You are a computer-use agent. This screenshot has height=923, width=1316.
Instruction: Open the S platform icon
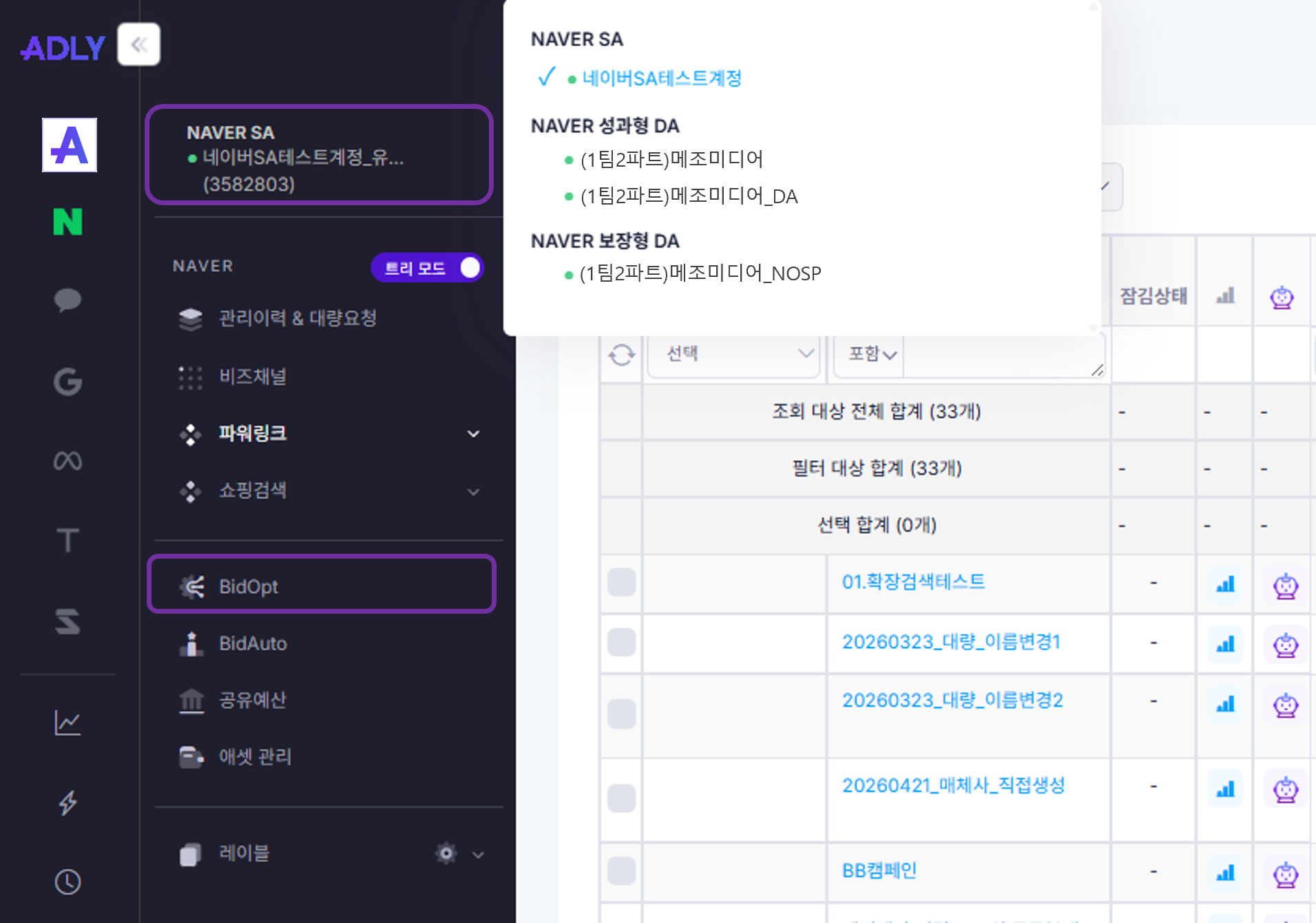click(x=67, y=621)
